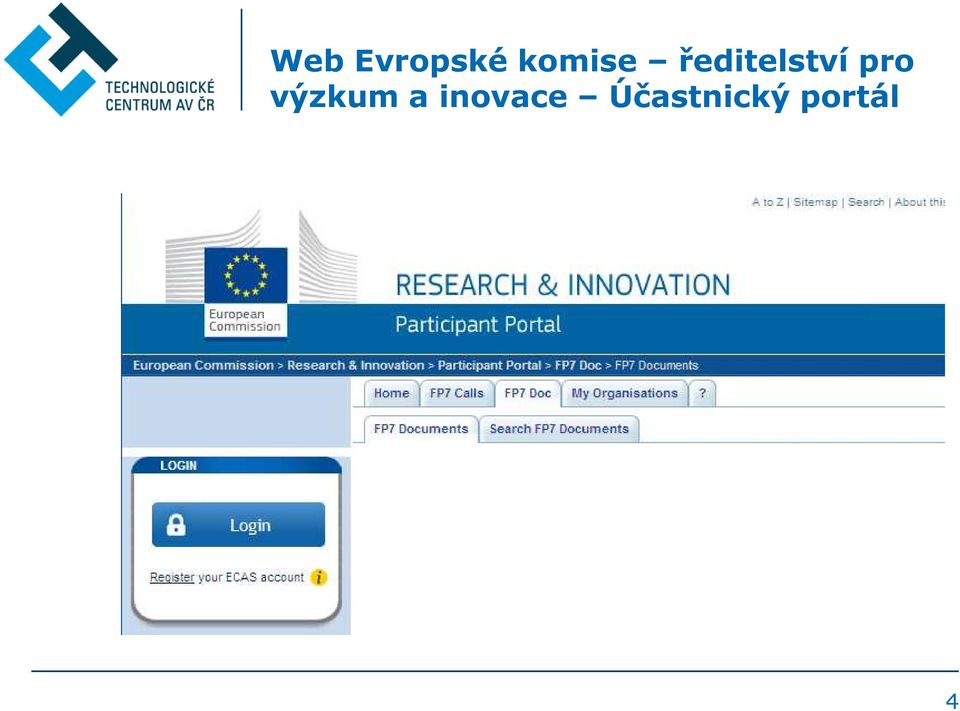Click the blue Login button
This screenshot has width=960, height=711.
(238, 525)
